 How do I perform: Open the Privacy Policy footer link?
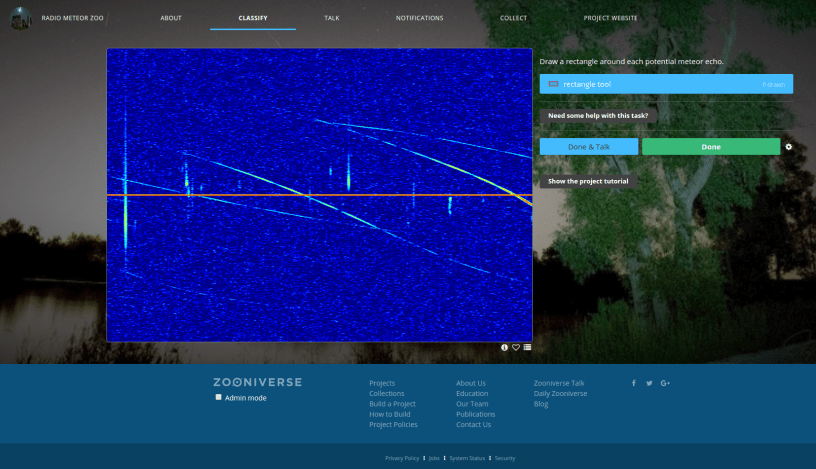click(402, 458)
